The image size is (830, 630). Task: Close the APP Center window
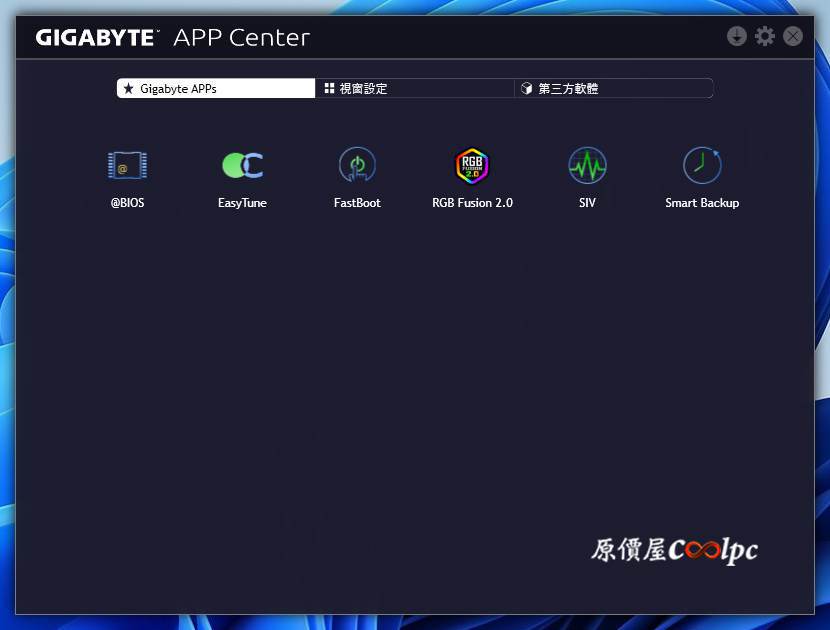(x=793, y=37)
